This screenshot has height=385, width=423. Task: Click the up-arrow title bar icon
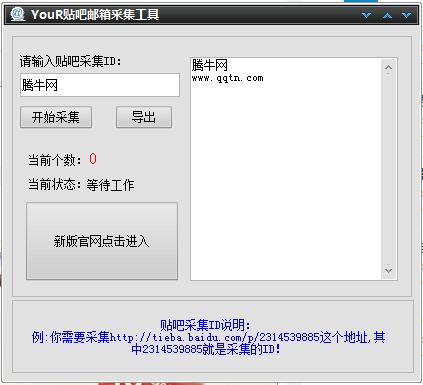coord(387,15)
